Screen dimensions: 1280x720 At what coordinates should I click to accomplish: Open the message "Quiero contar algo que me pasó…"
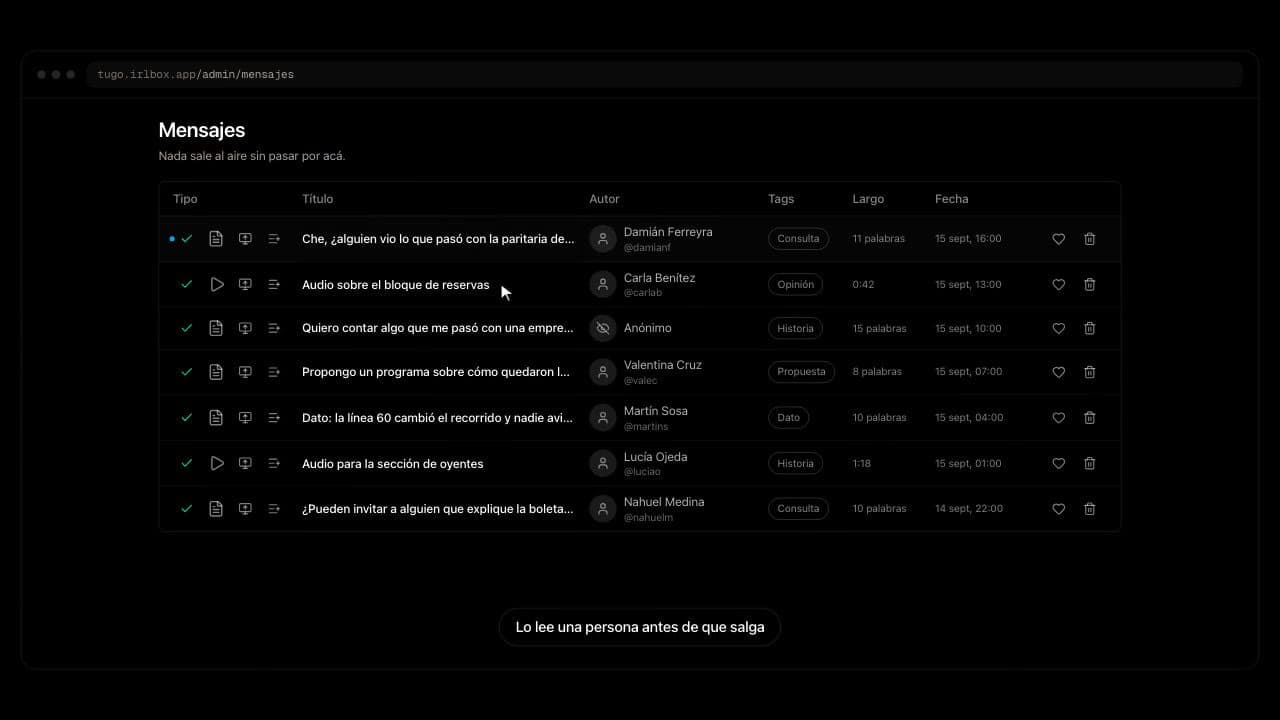click(438, 328)
